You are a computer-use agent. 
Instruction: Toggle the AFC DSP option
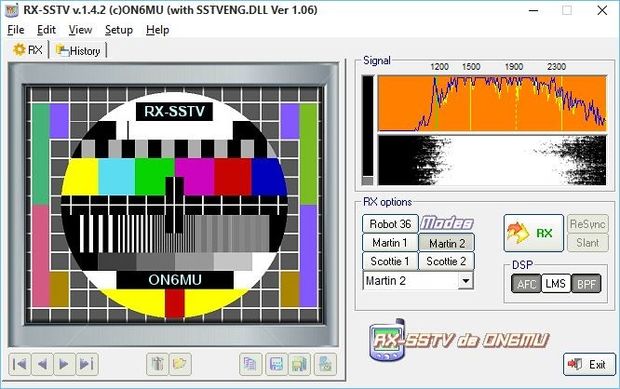point(526,283)
